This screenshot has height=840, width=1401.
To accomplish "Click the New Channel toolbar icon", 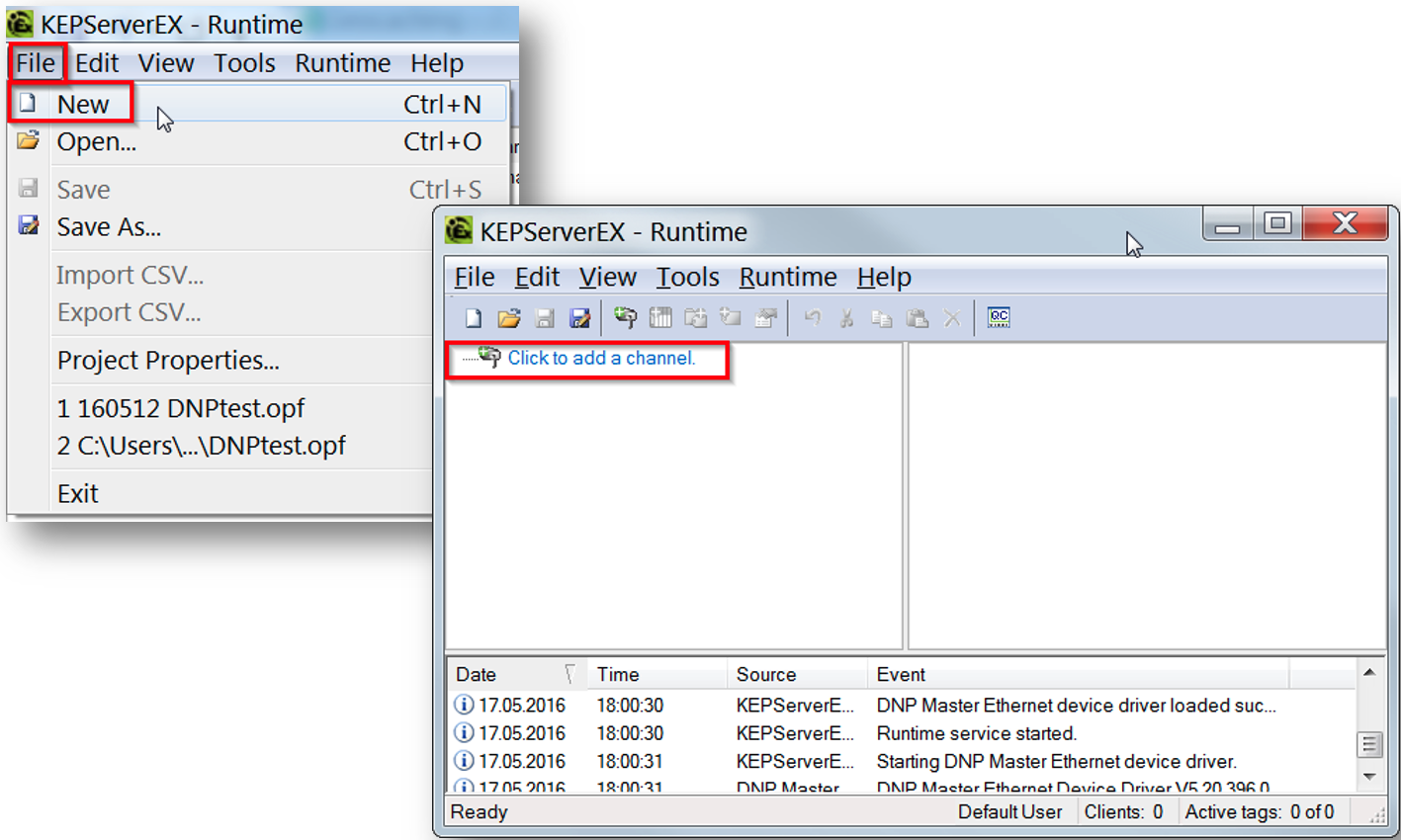I will (625, 317).
